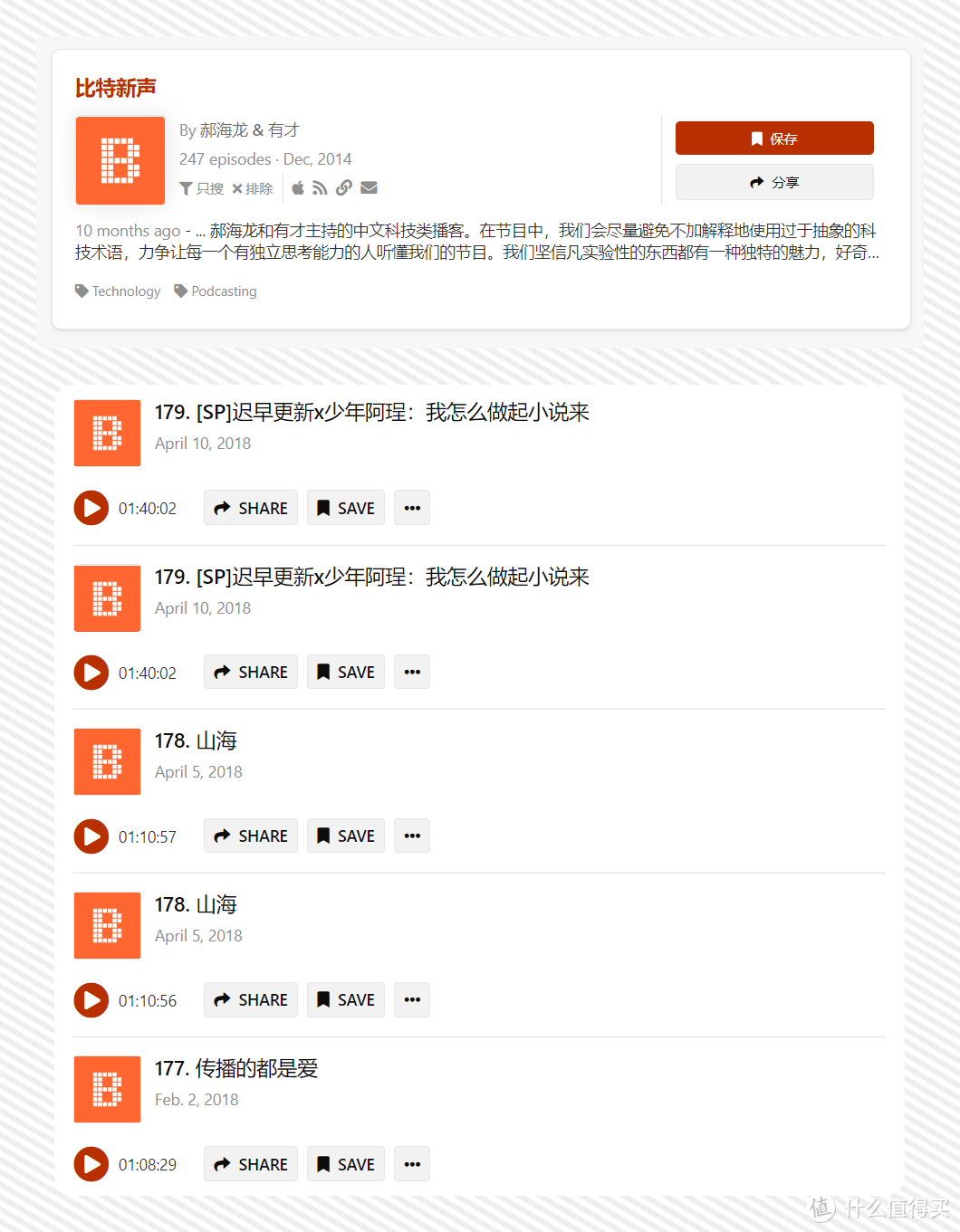Click the red 保存 button
This screenshot has height=1232, width=960.
pos(774,138)
